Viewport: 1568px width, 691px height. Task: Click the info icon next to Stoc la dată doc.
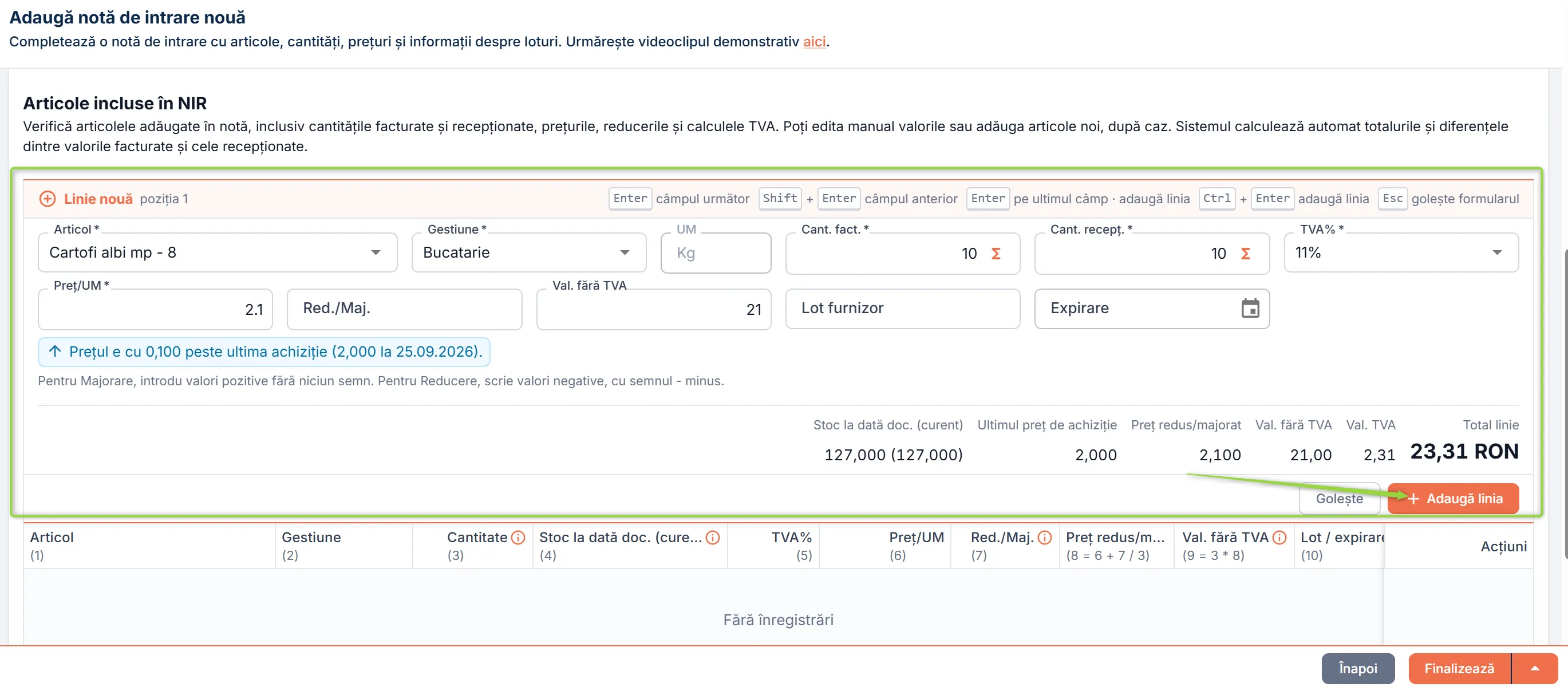[712, 537]
